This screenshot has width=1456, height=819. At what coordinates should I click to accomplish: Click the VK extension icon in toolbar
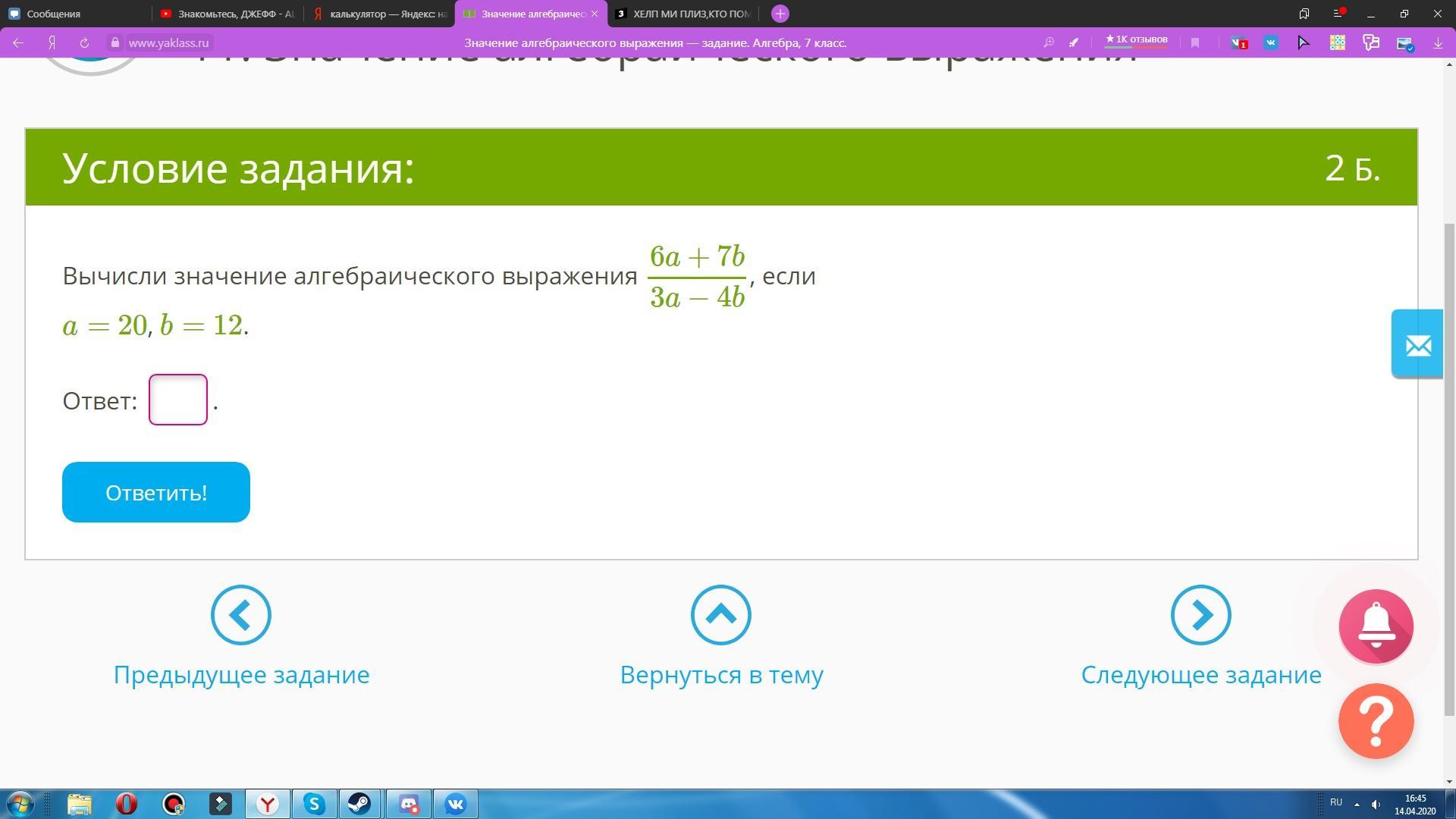pyautogui.click(x=1271, y=43)
